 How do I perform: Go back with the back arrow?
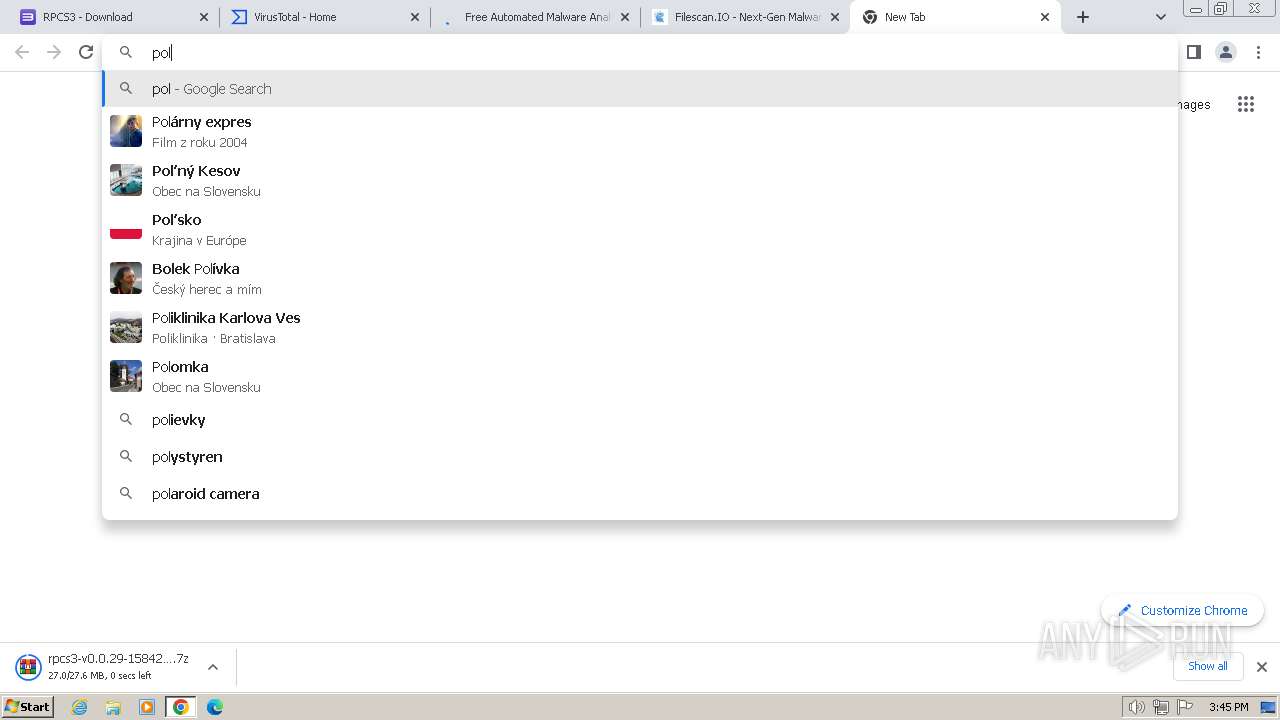(x=22, y=52)
